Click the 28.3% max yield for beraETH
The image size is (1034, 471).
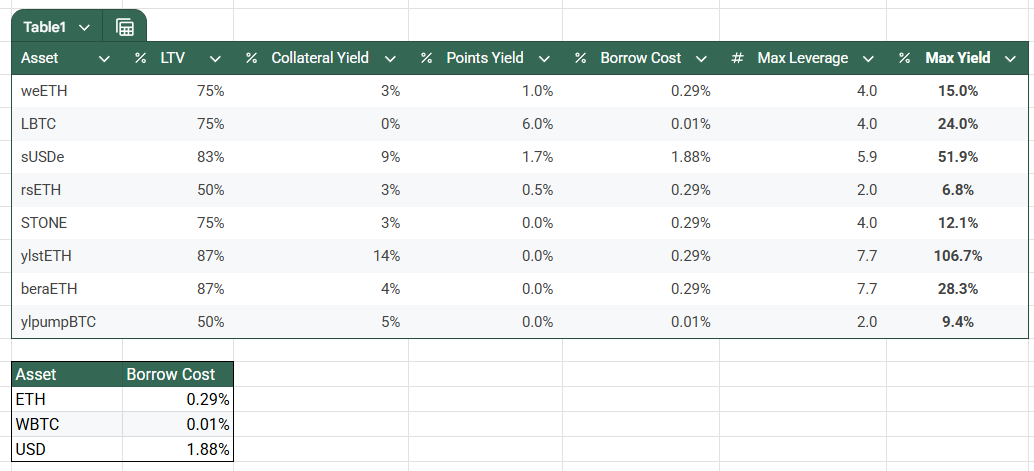(x=958, y=289)
